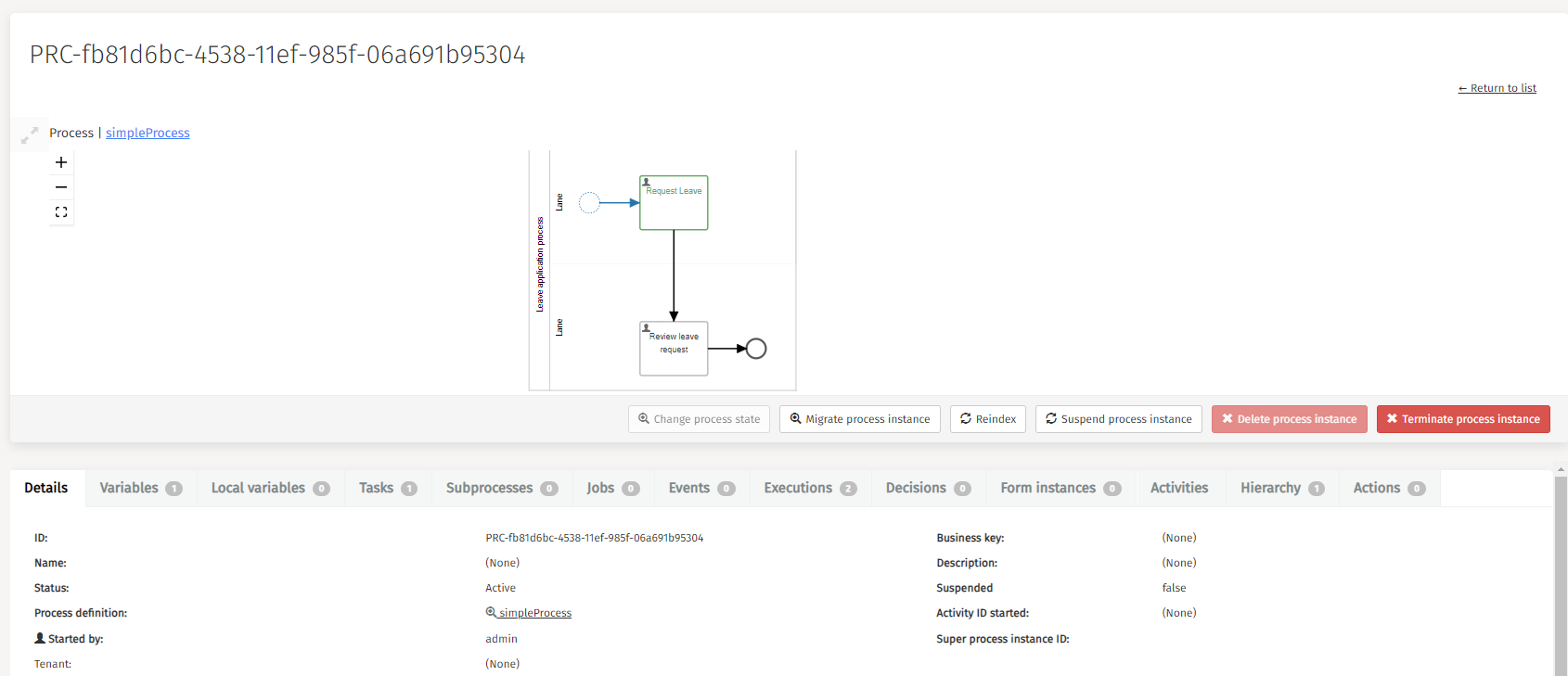
Task: Open the simpleProcess link in header
Action: coord(148,133)
